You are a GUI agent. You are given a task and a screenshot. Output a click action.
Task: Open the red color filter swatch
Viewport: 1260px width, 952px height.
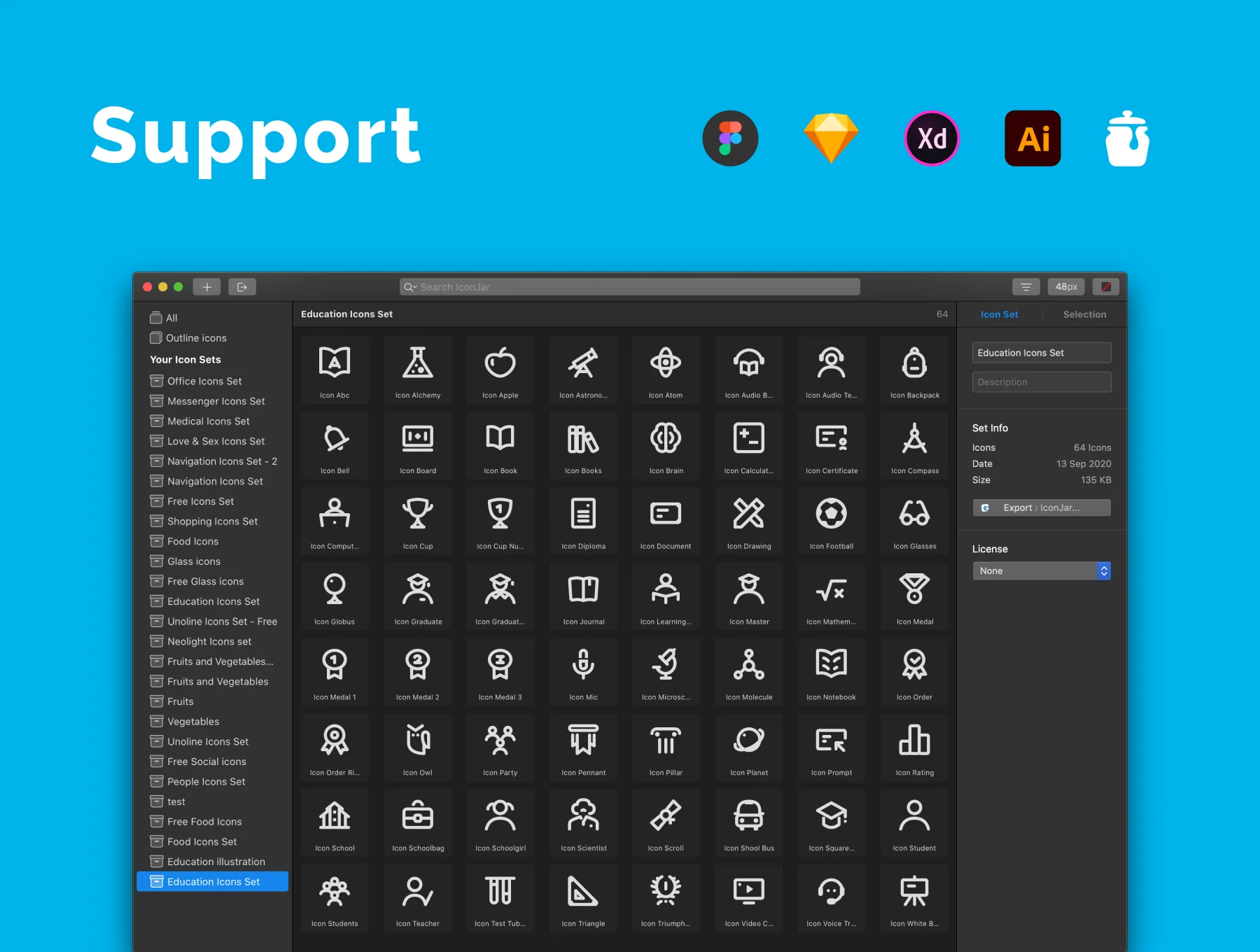click(x=1106, y=287)
